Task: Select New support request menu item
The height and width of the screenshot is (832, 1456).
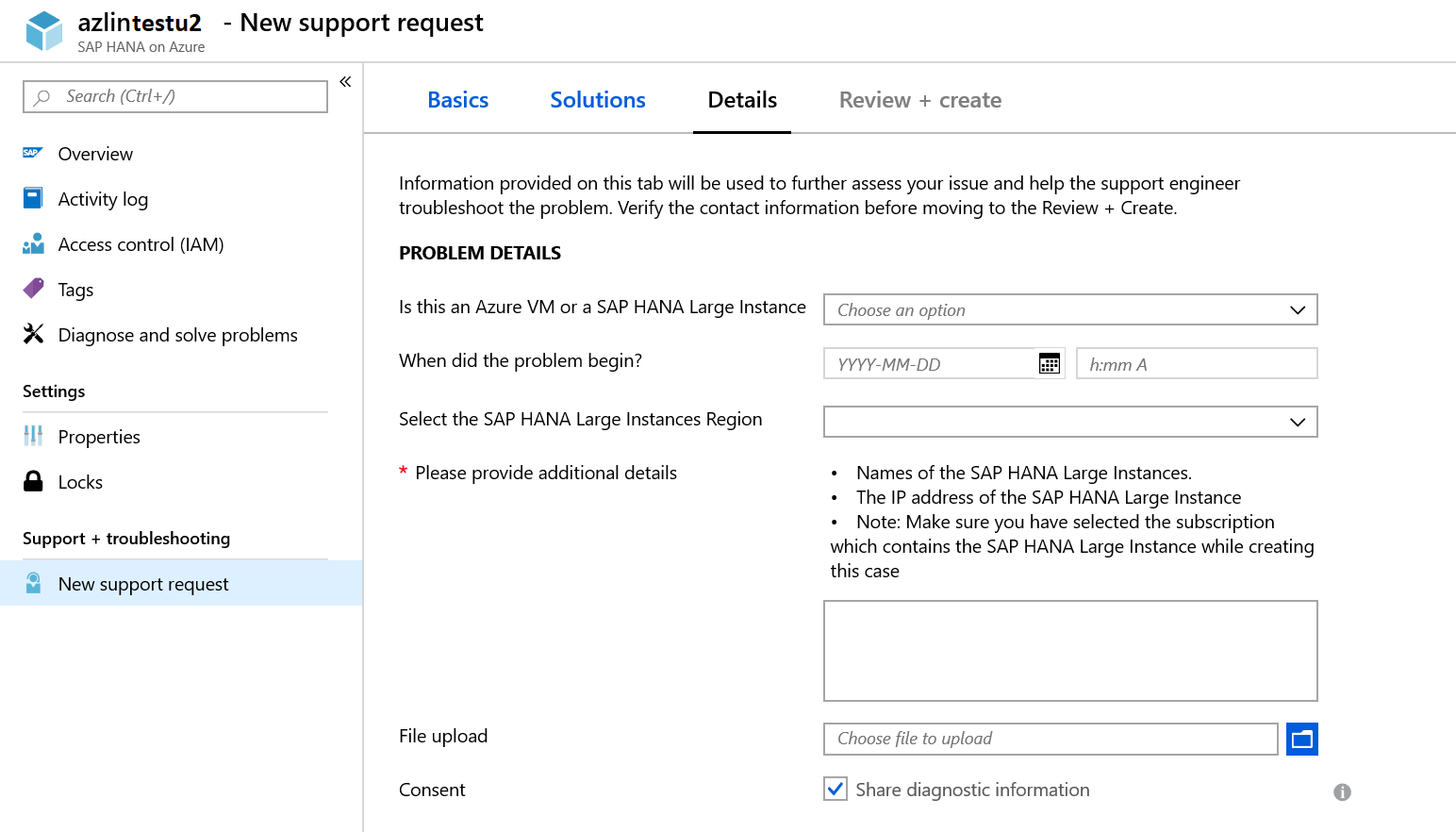Action: tap(181, 584)
